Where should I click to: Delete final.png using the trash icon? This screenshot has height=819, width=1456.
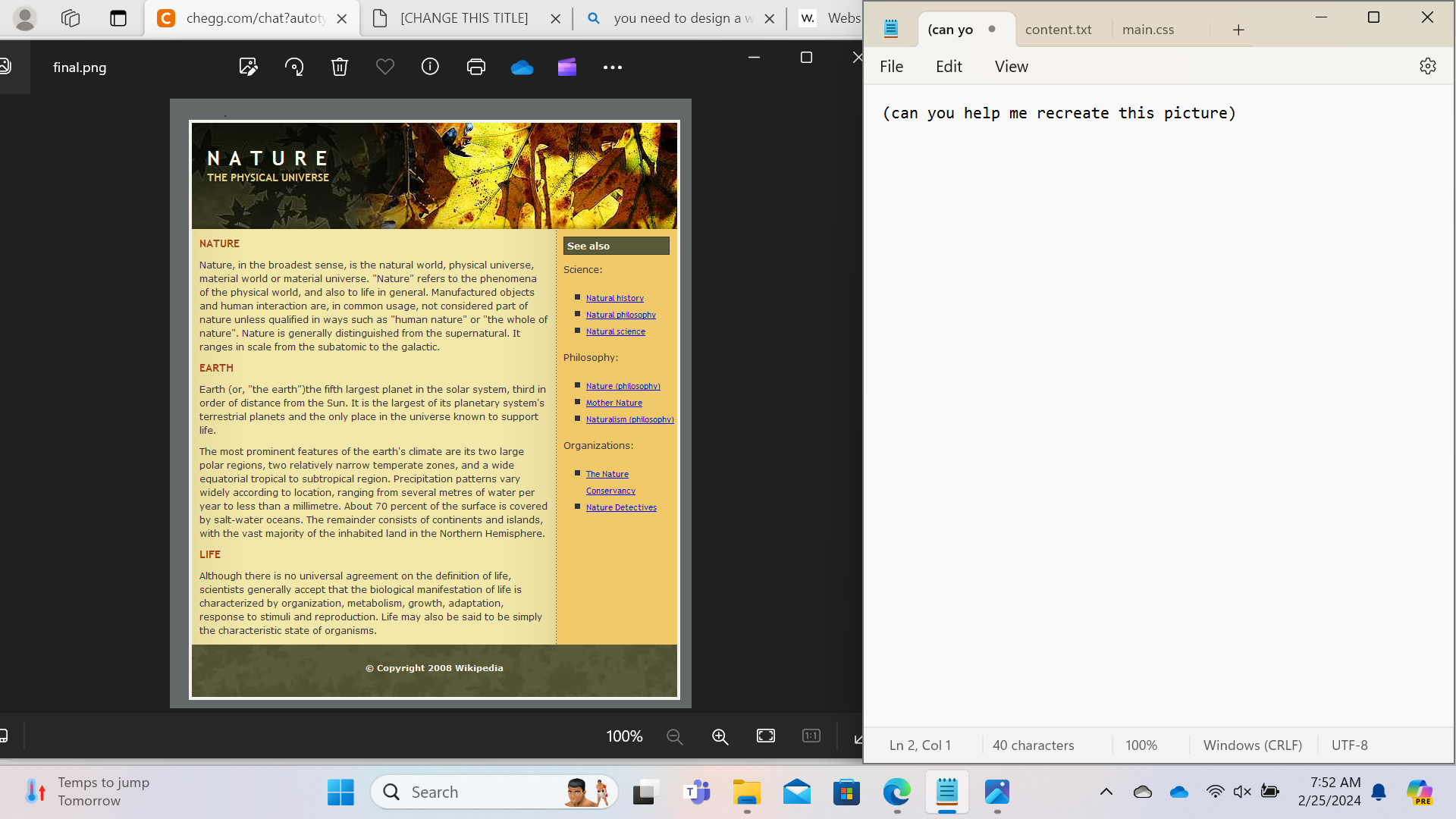pyautogui.click(x=339, y=67)
